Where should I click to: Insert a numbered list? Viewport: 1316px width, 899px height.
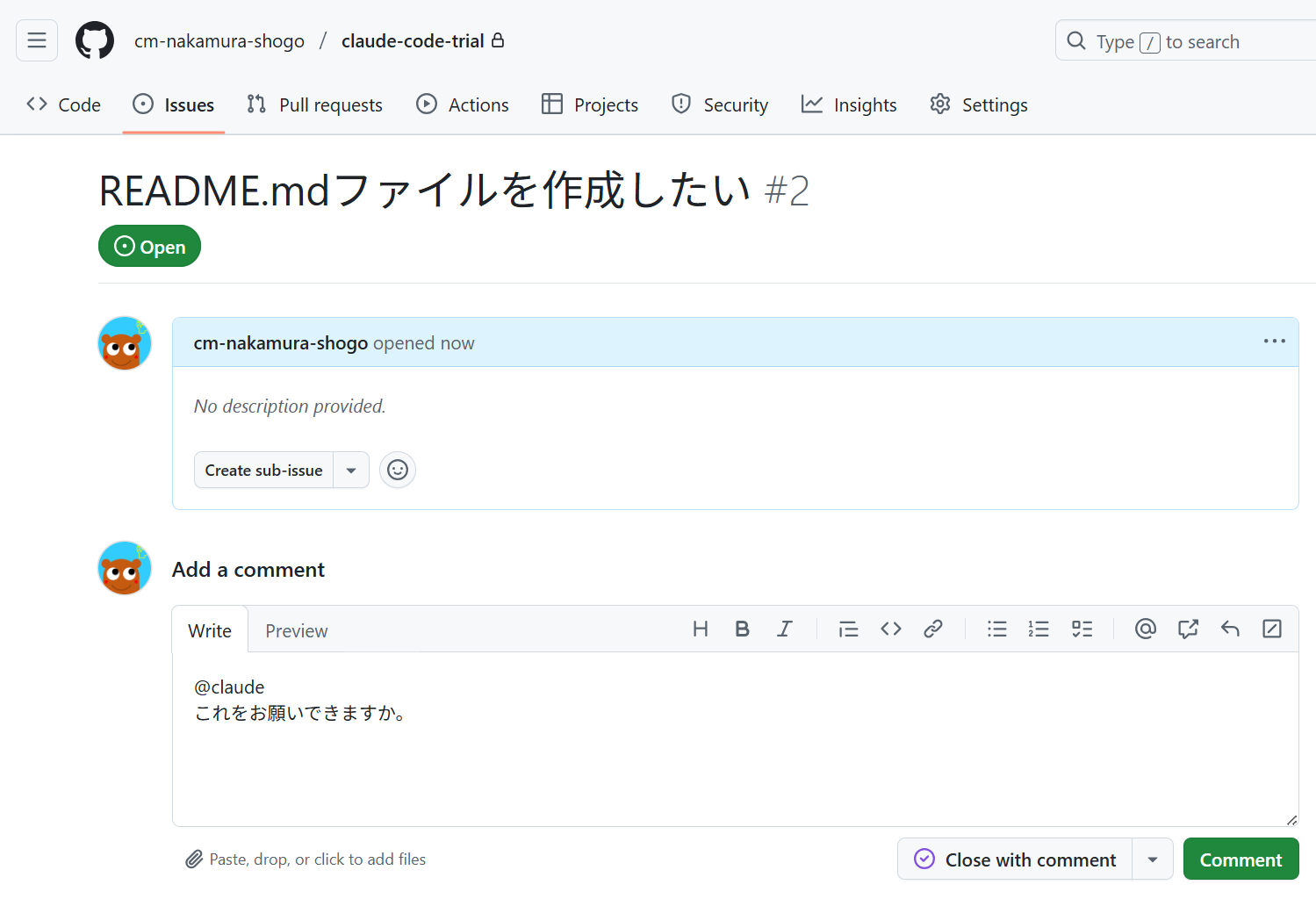click(x=1039, y=629)
